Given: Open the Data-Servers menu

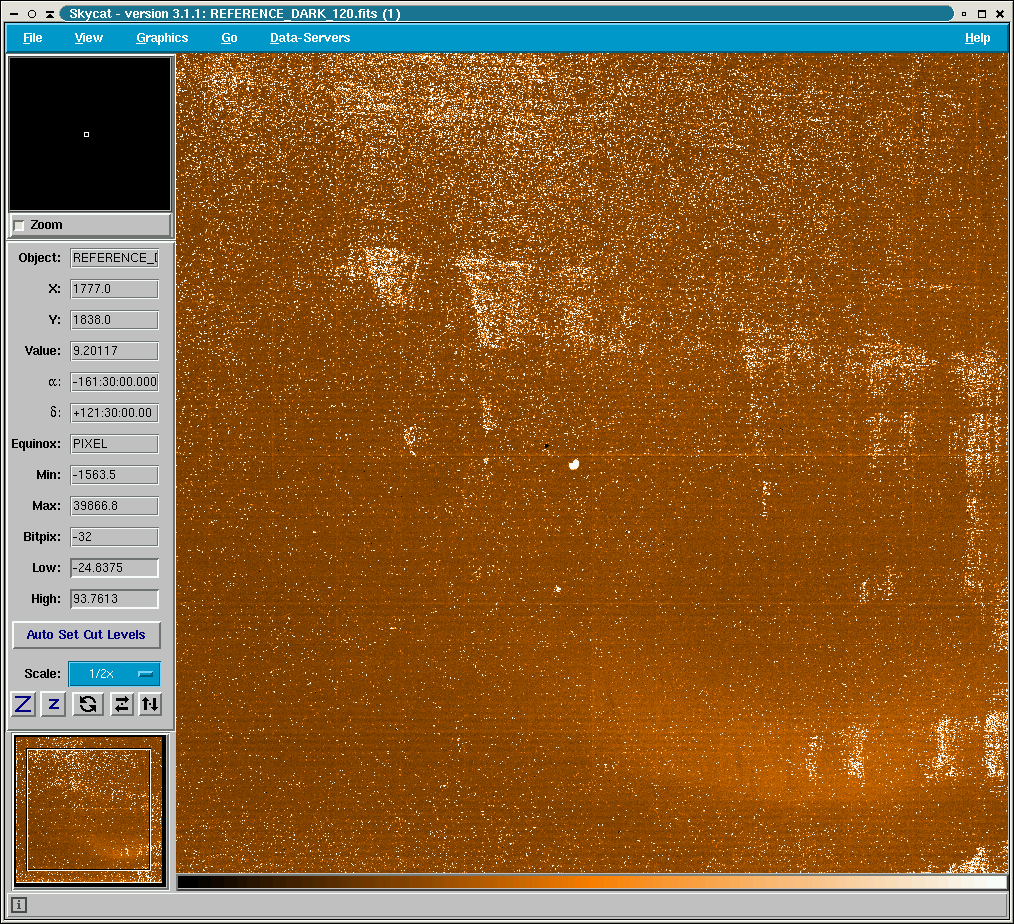Looking at the screenshot, I should point(310,38).
